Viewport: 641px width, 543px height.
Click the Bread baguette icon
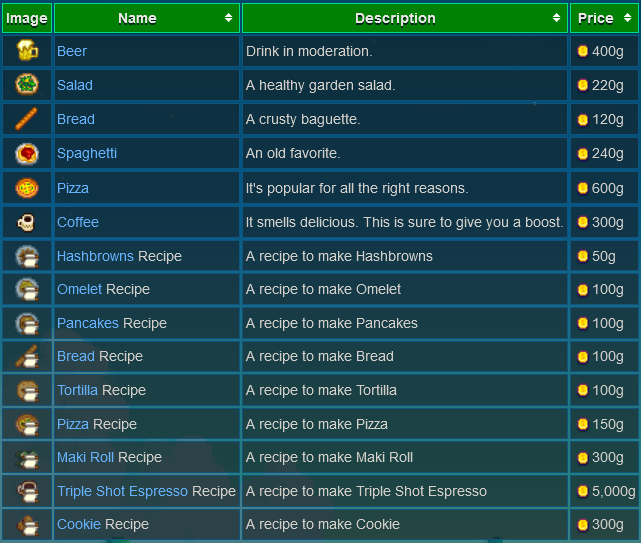point(27,119)
